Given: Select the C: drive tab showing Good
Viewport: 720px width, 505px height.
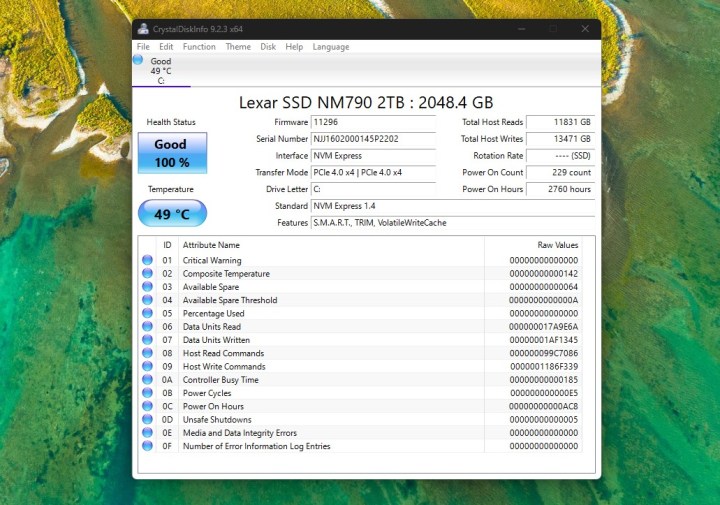Looking at the screenshot, I should click(x=160, y=71).
